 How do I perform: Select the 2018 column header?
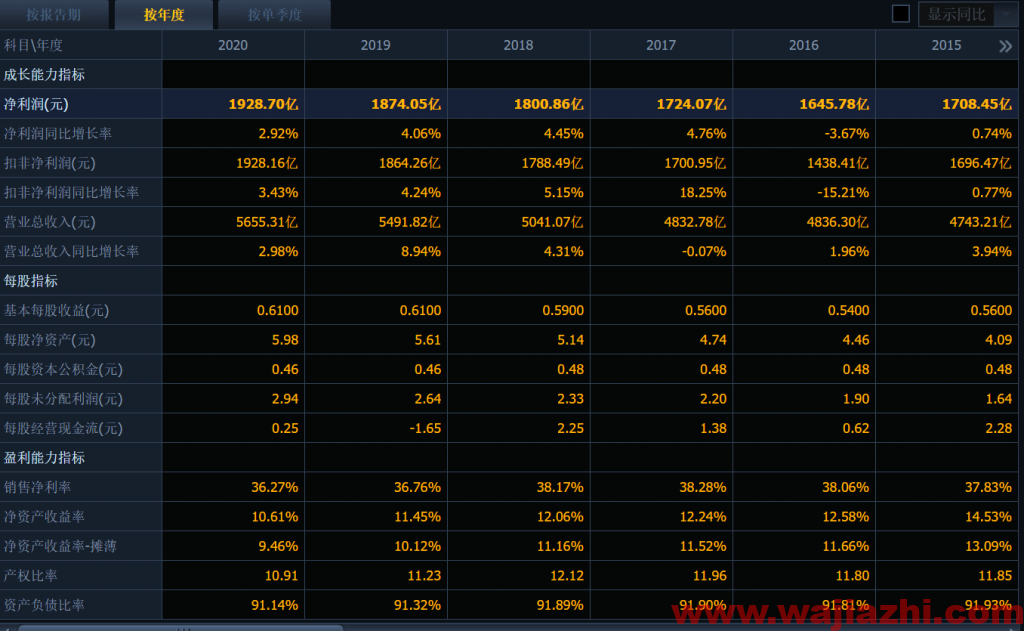coord(518,45)
